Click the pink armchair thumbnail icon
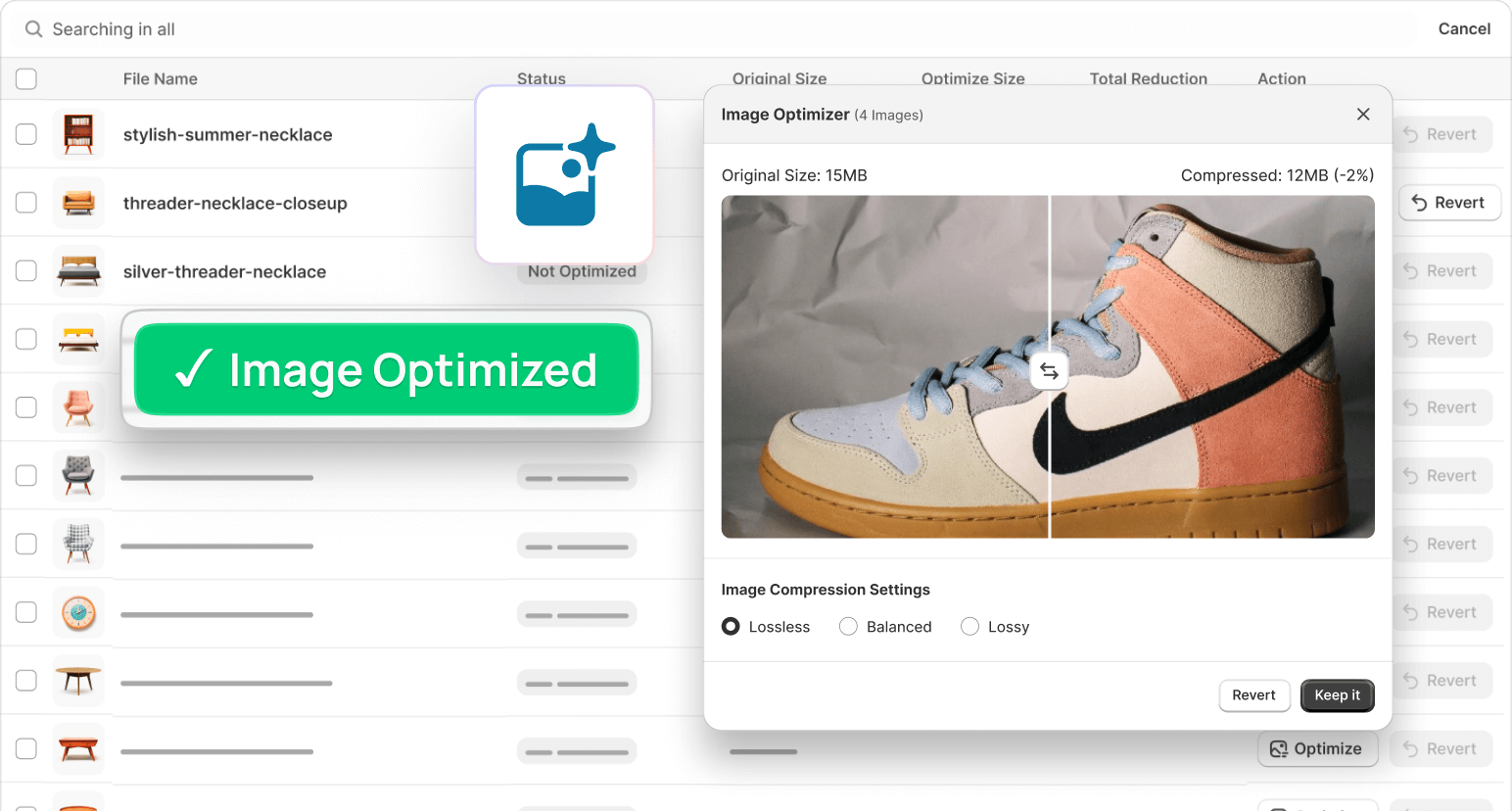Screen dimensions: 1512x811 [78, 407]
